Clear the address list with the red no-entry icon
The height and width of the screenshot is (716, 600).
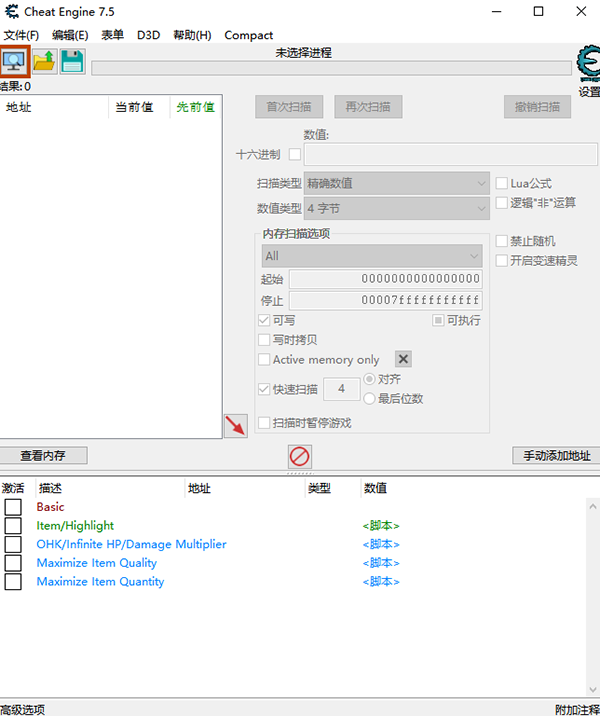tap(300, 456)
